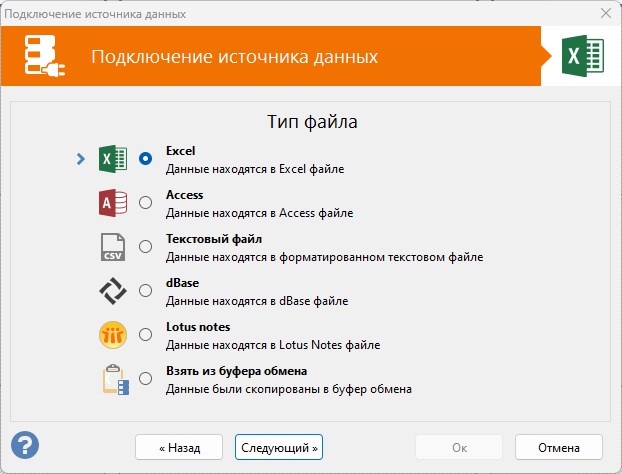Click the Excel file type icon
Screen dimensions: 622x474
(113, 159)
